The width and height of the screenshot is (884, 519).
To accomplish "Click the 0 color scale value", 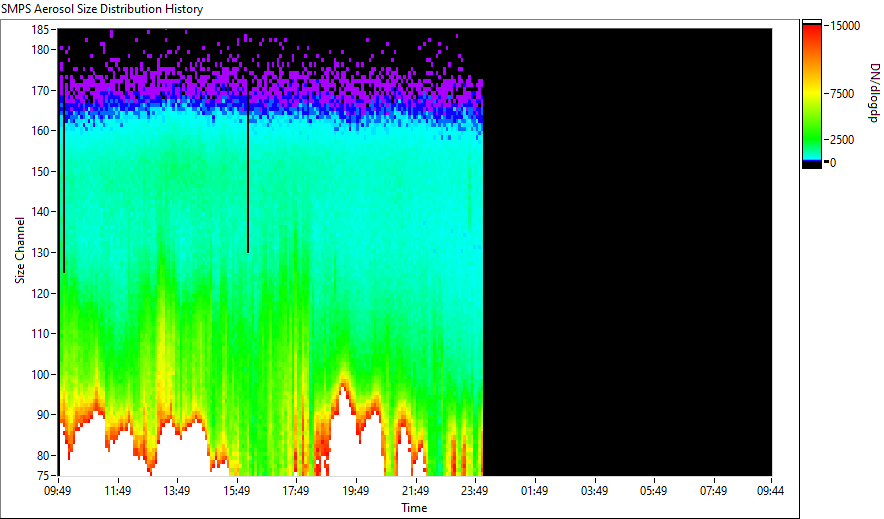I will [x=833, y=163].
